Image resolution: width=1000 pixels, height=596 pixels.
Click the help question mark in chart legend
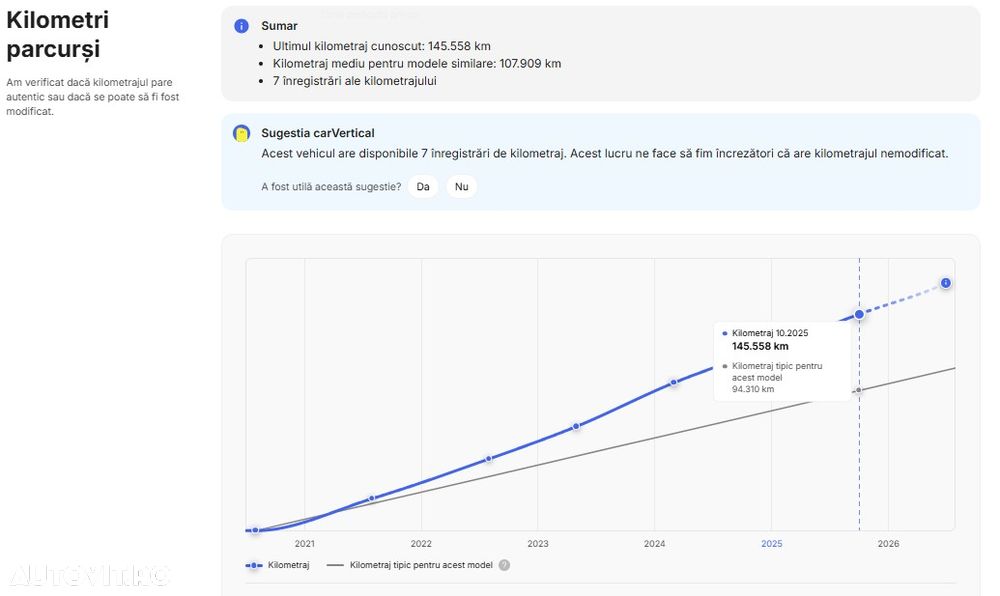(504, 565)
